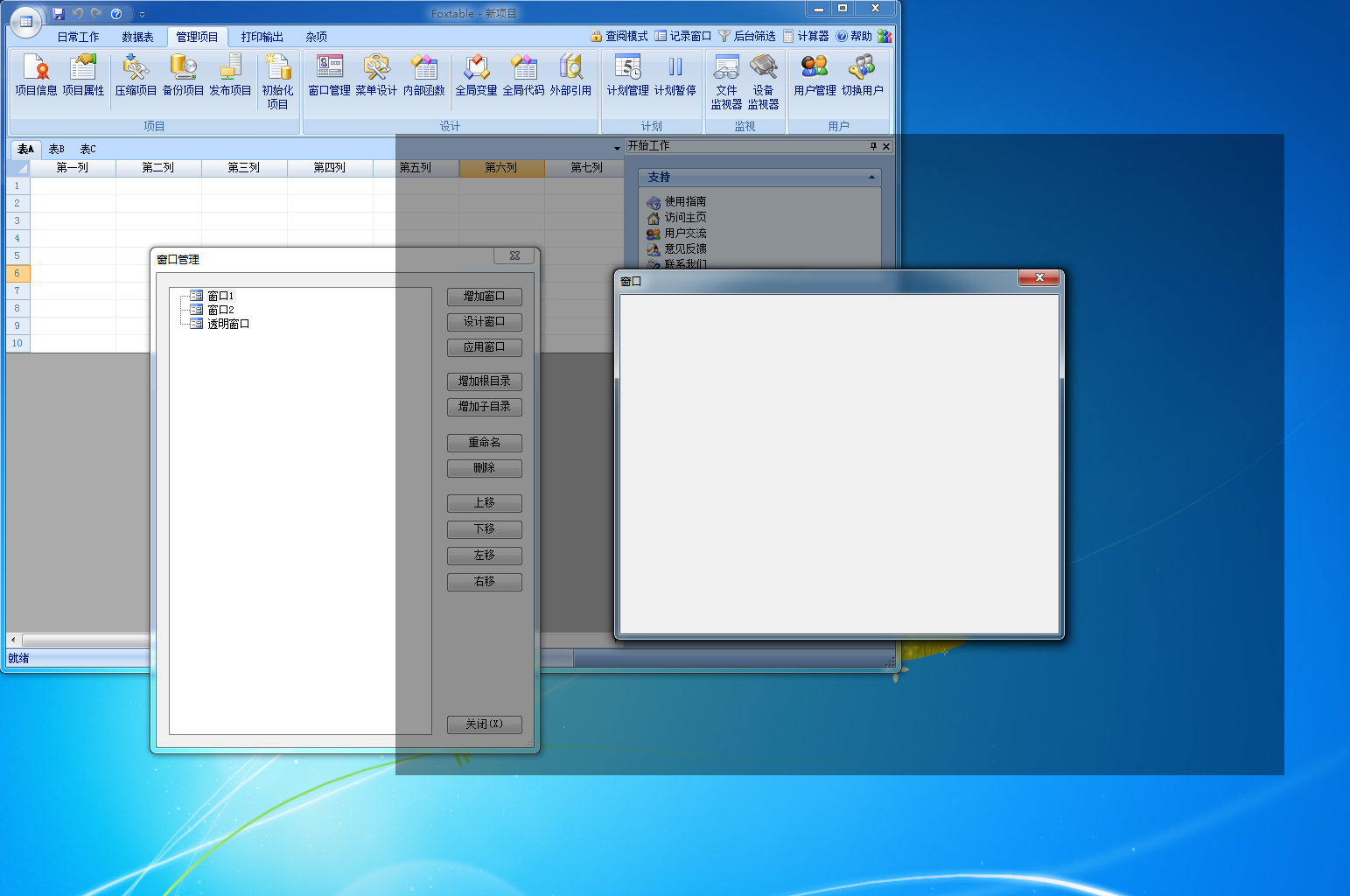Open 菜单设计 tool

(376, 75)
